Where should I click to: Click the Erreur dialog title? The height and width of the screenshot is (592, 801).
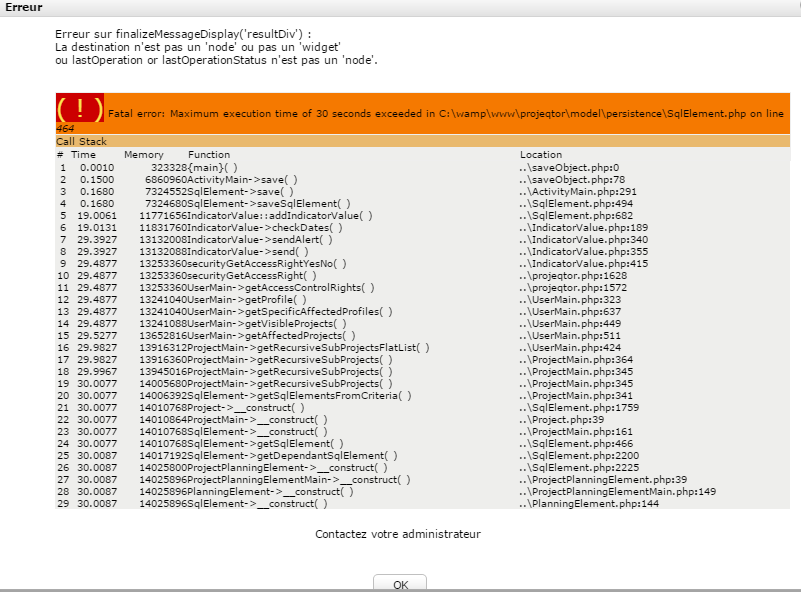24,8
